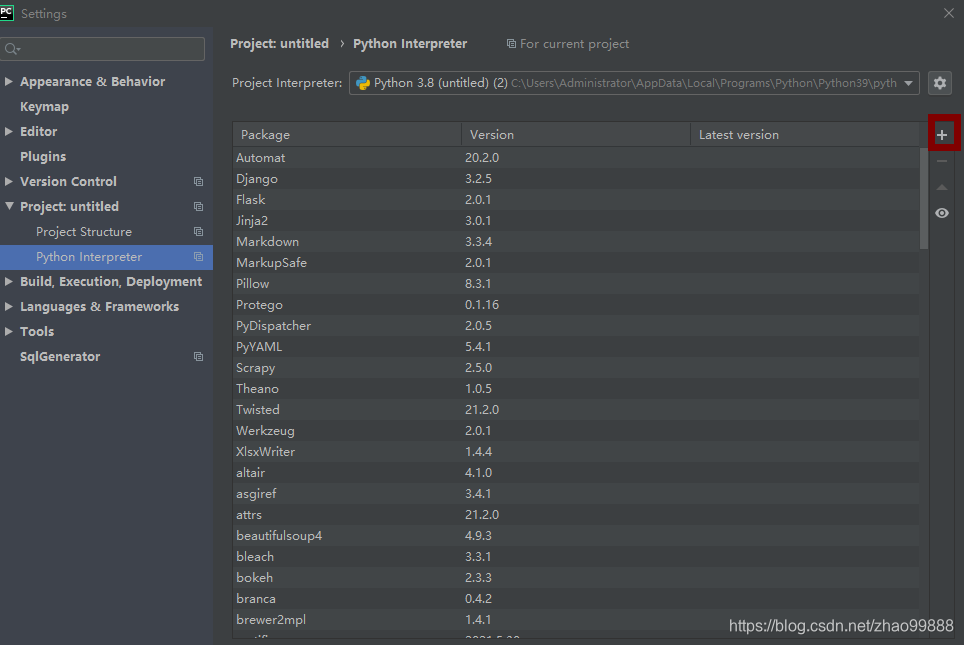This screenshot has height=645, width=964.
Task: Sort by the Package column header
Action: click(347, 135)
